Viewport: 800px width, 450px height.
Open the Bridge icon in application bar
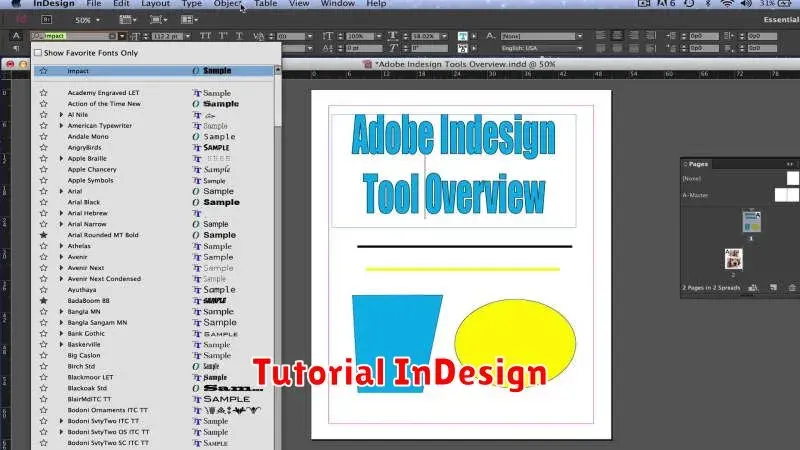46,19
